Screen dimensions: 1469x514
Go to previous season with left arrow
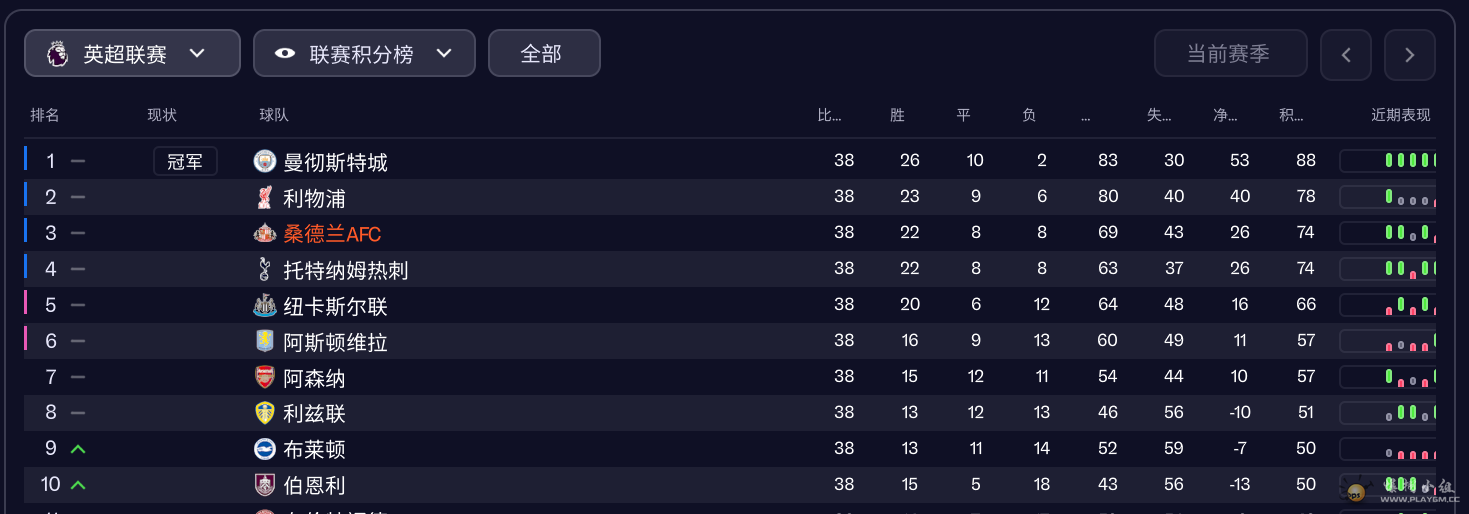(1346, 55)
